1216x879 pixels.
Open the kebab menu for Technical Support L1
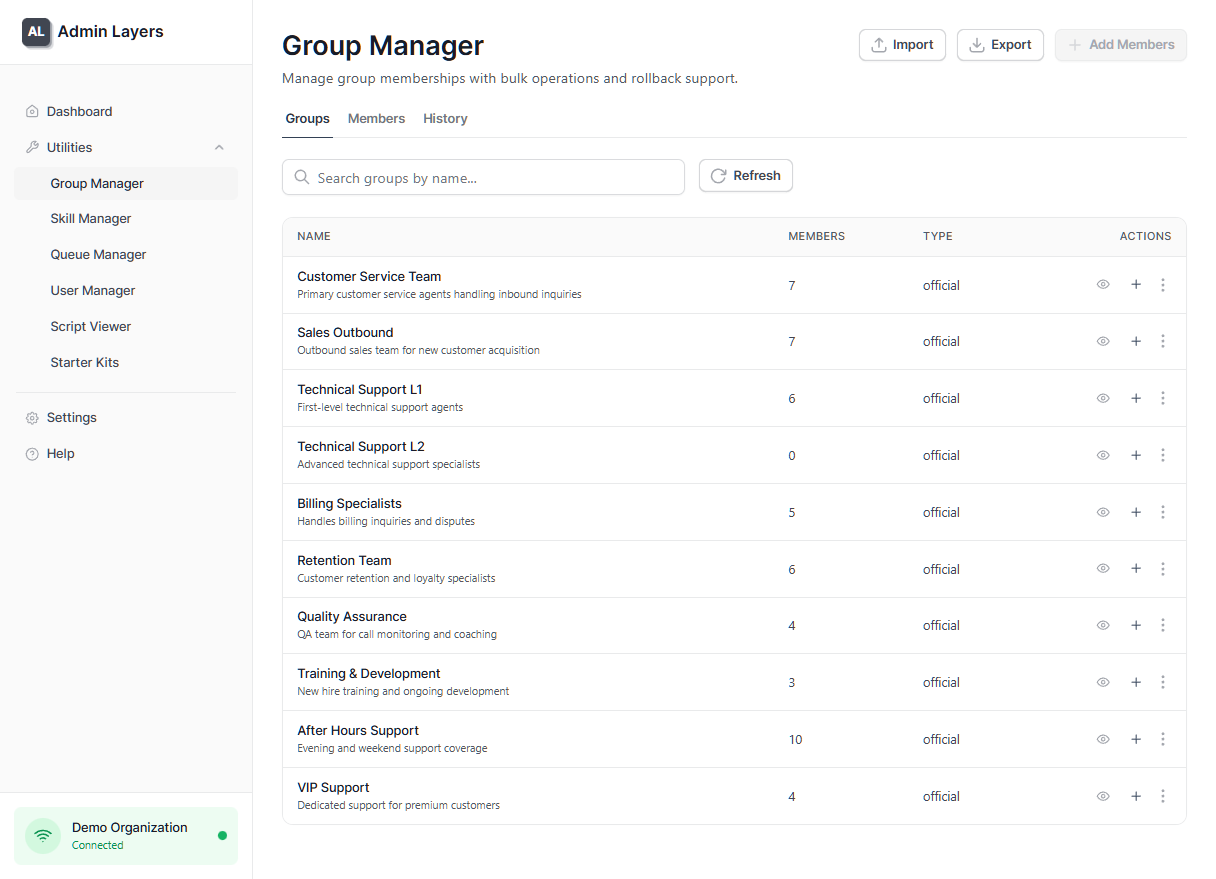click(x=1163, y=397)
